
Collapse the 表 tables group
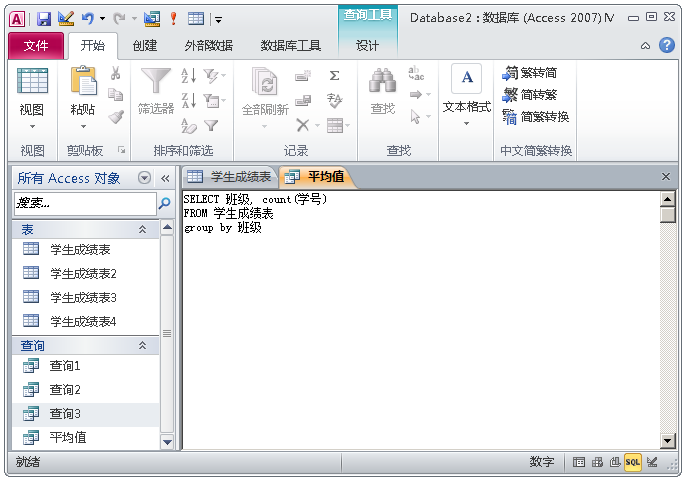(142, 229)
